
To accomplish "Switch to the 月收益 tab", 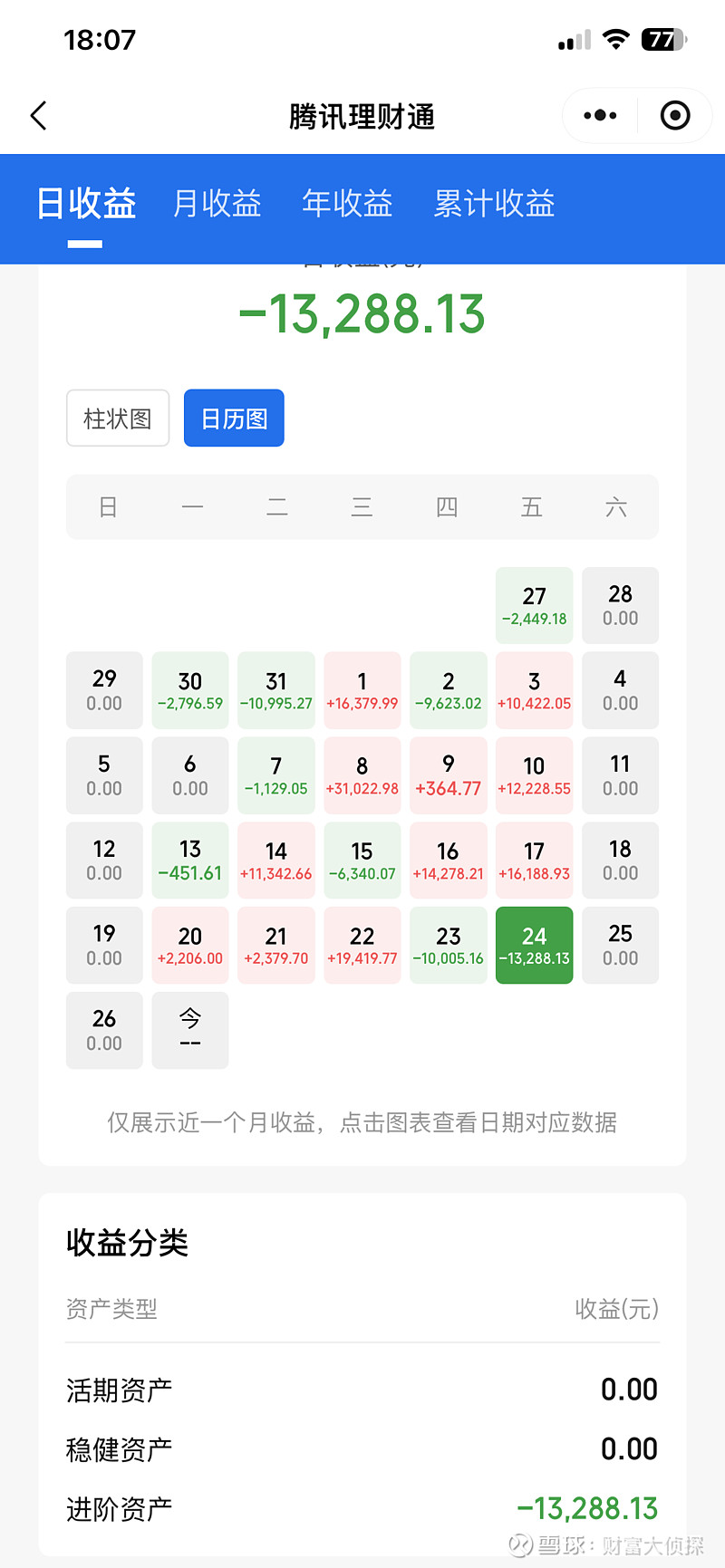I will click(217, 204).
